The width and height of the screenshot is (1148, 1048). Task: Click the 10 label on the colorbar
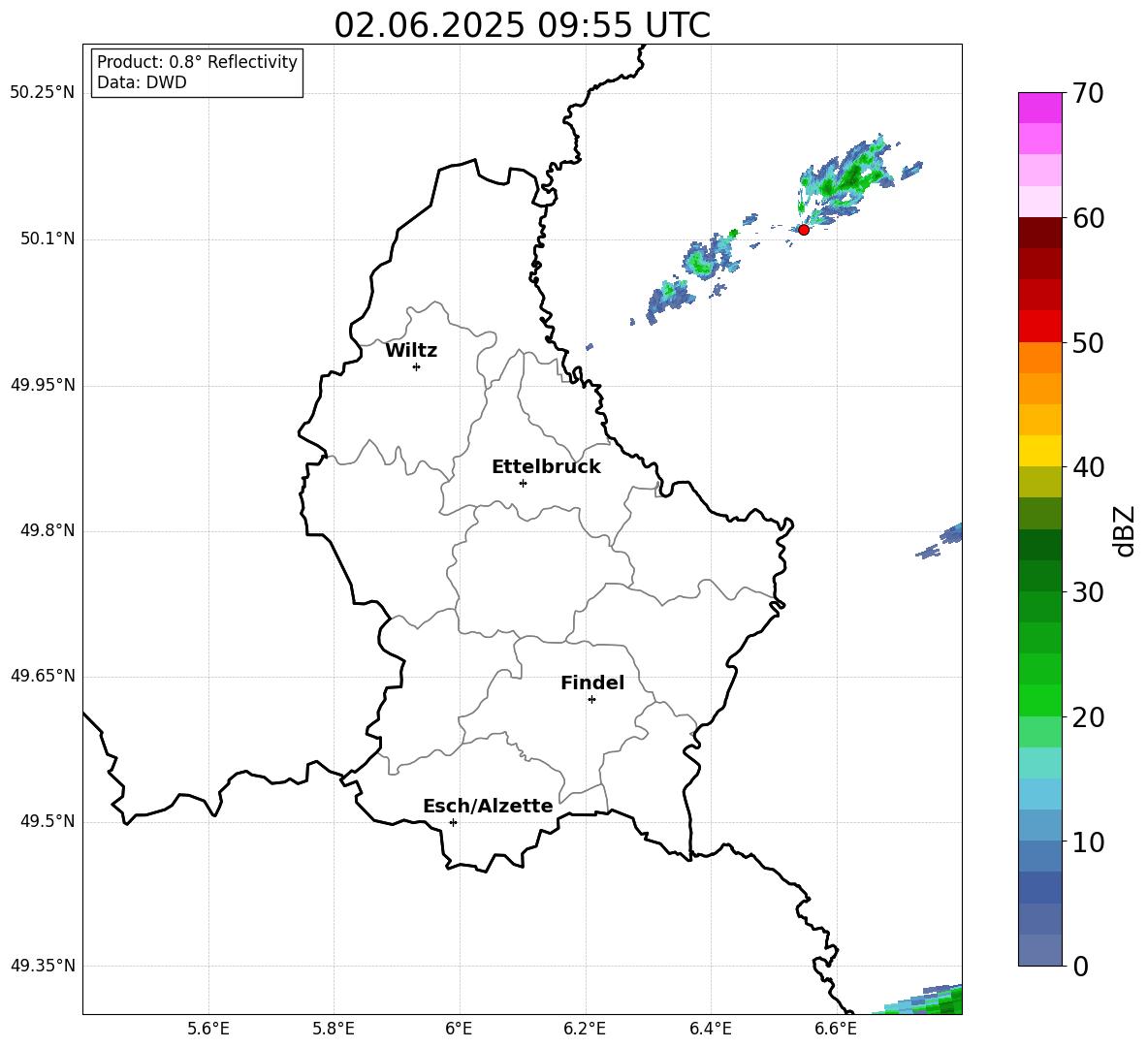tap(1088, 842)
